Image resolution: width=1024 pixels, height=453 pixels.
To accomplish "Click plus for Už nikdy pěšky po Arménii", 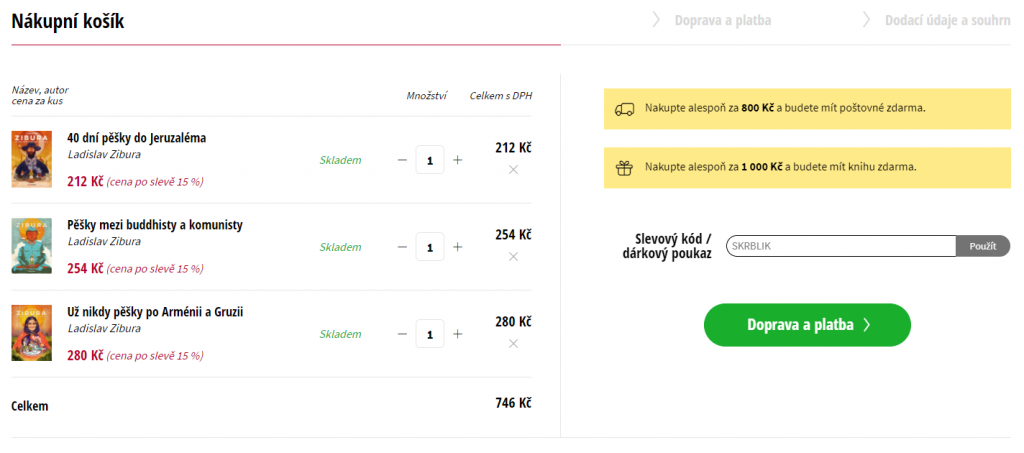I will tap(458, 334).
